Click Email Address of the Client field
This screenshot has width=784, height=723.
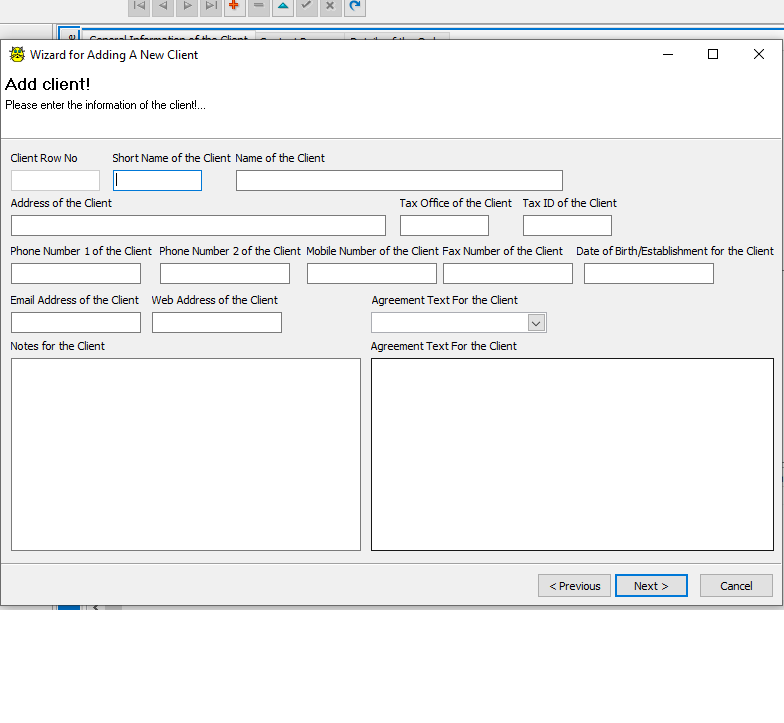tap(76, 322)
